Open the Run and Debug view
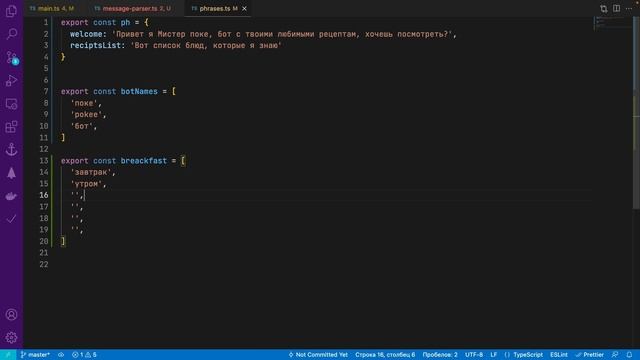Screen dimensions: 640x360 pyautogui.click(x=11, y=80)
